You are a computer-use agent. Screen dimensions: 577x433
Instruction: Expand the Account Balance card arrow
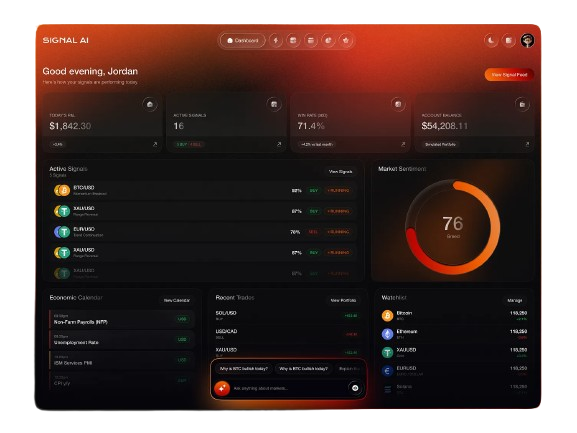point(527,144)
